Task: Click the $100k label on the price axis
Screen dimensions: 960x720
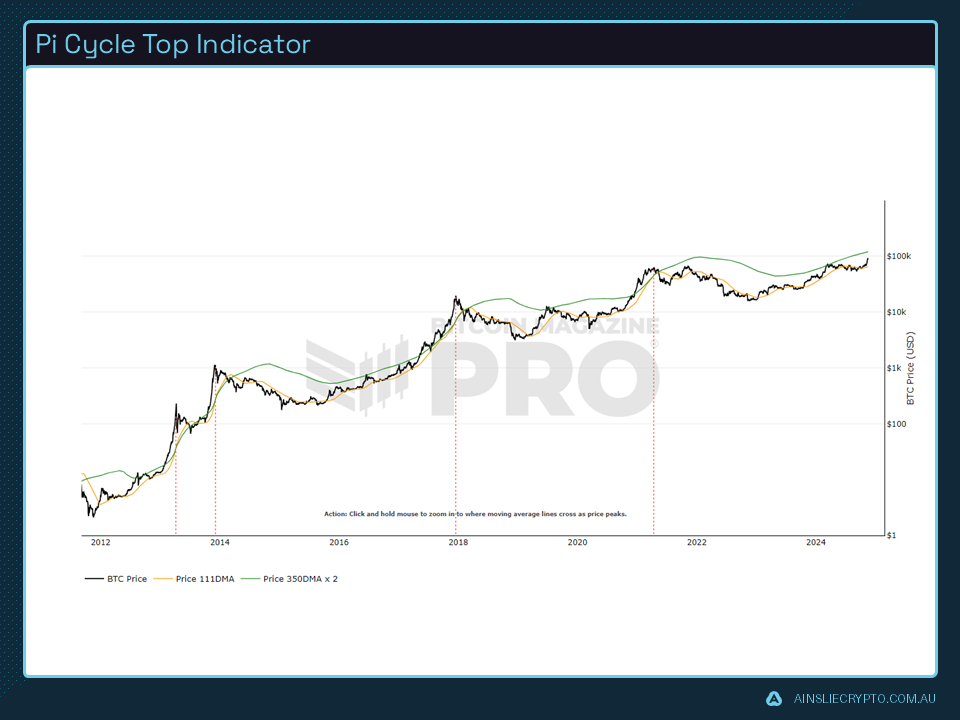Action: click(897, 256)
